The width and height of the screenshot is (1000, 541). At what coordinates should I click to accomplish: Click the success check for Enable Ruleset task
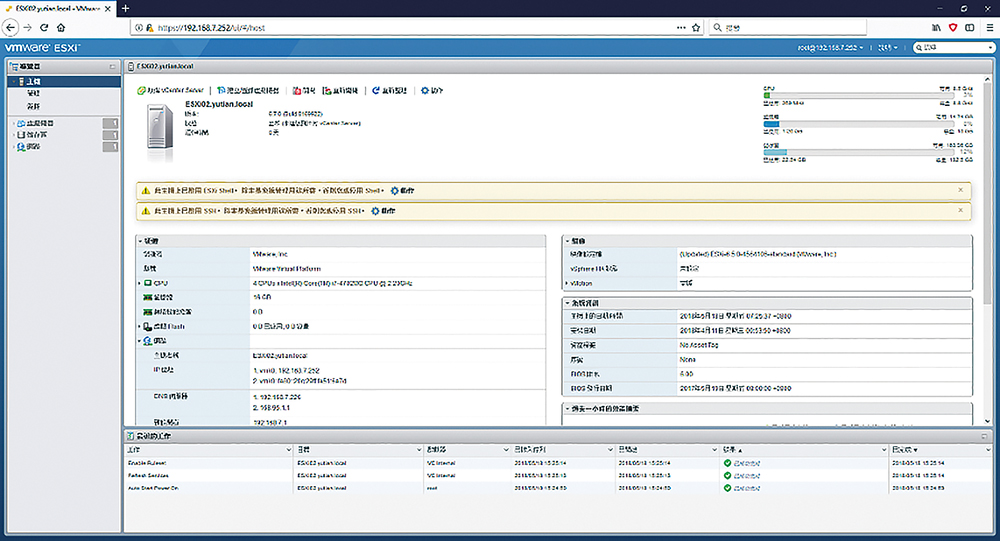[x=728, y=463]
